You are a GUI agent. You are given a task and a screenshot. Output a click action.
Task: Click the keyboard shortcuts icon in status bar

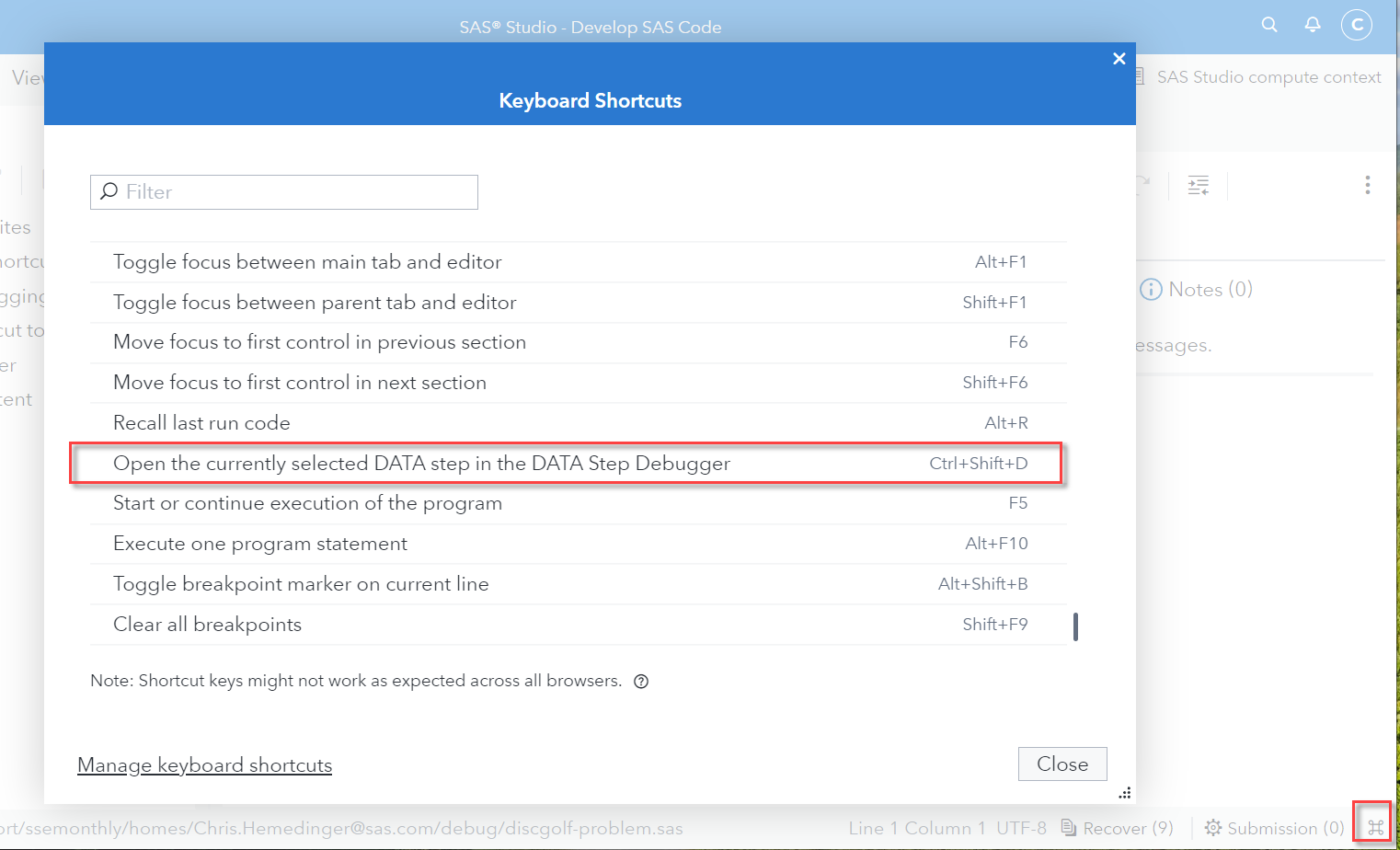(x=1375, y=828)
